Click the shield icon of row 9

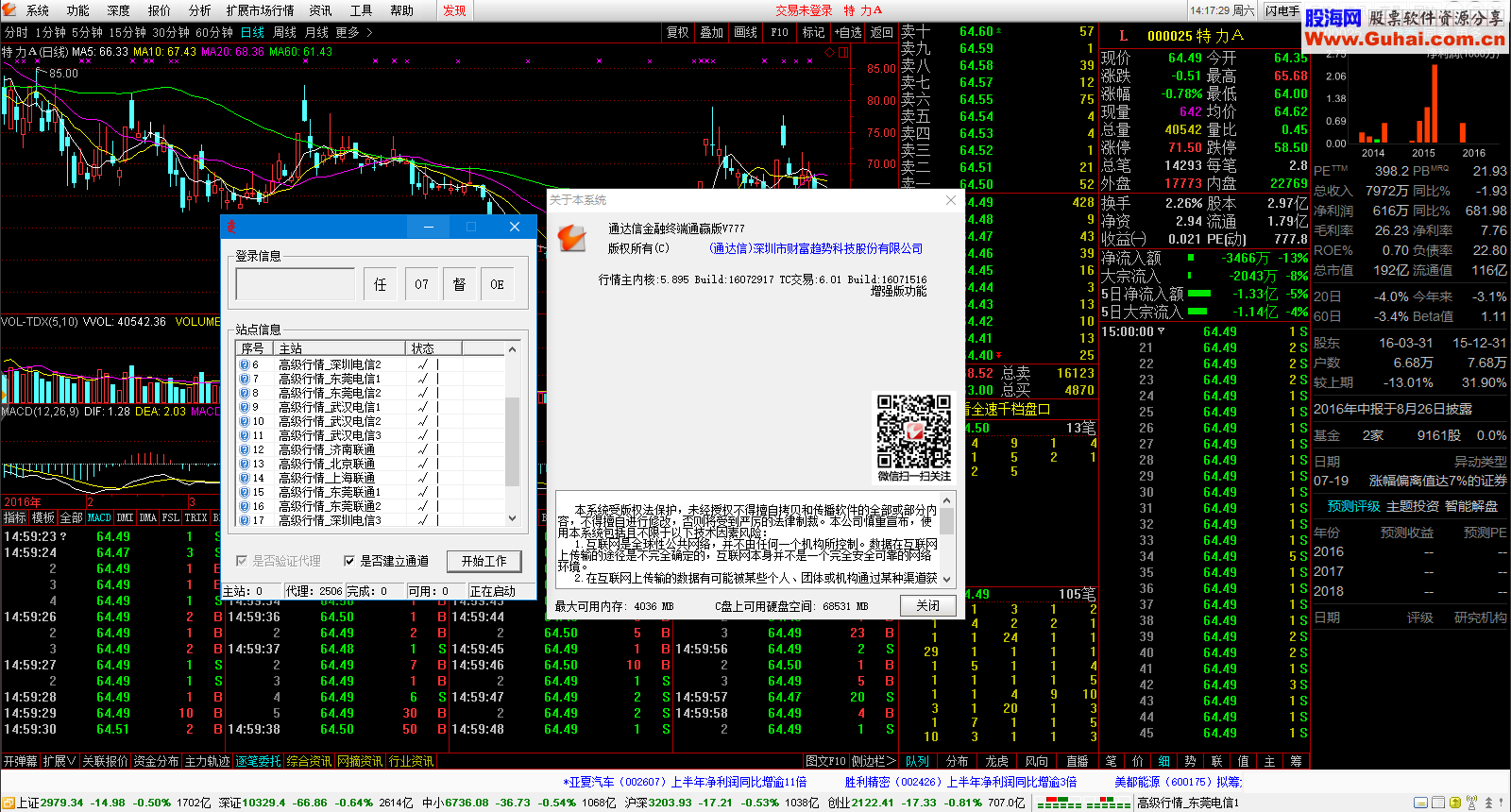pos(244,407)
